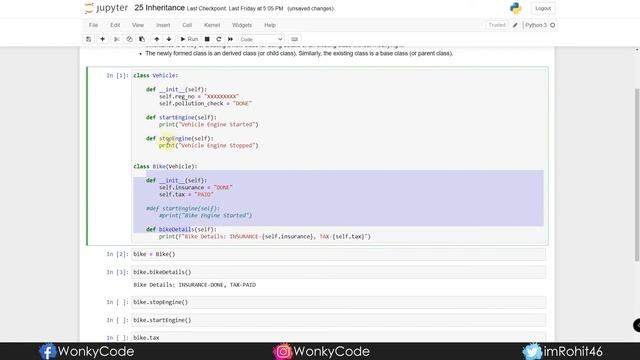Image resolution: width=640 pixels, height=360 pixels.
Task: Open the Help menu
Action: click(x=270, y=25)
